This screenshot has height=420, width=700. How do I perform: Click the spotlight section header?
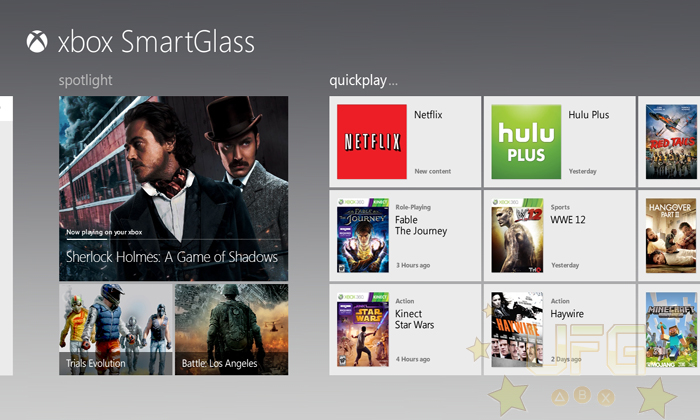(x=85, y=80)
